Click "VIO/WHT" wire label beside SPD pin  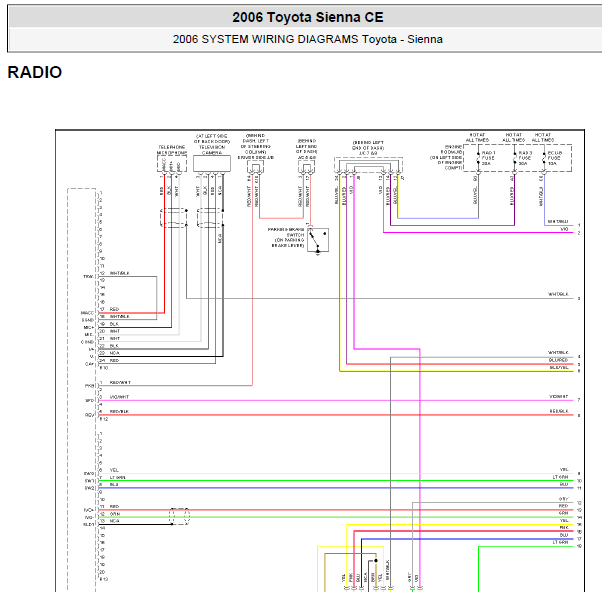119,397
